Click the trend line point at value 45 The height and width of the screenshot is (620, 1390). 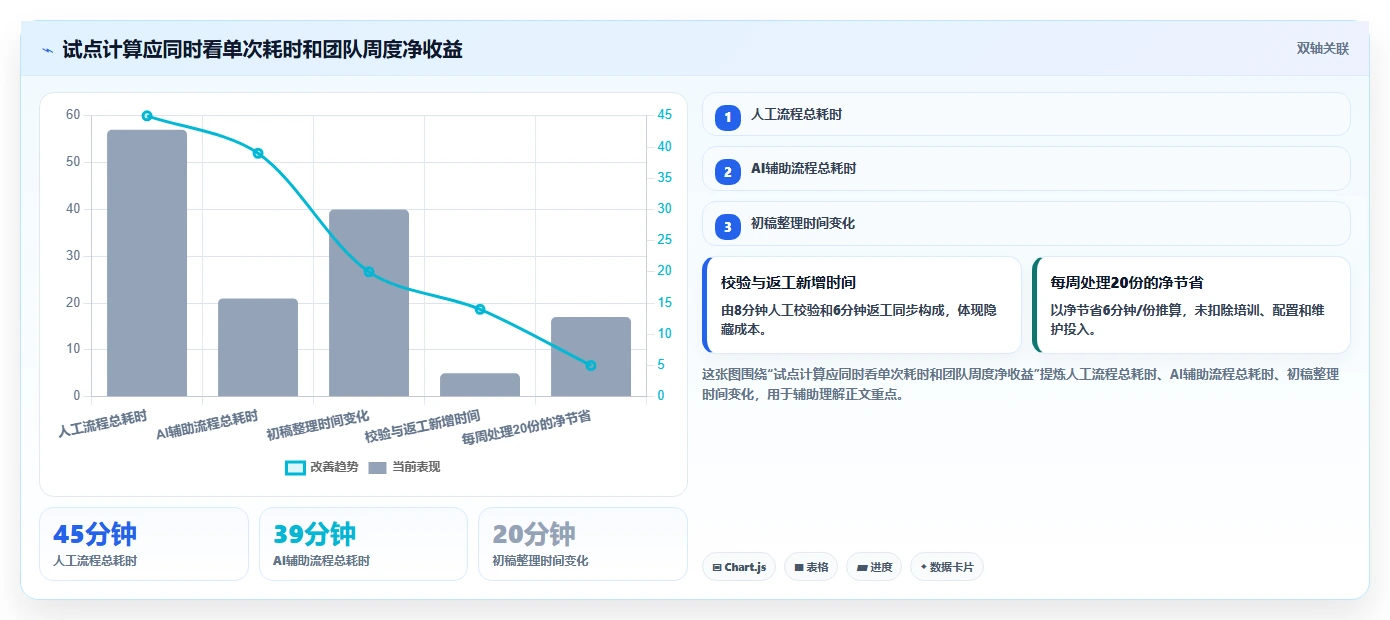coord(147,116)
